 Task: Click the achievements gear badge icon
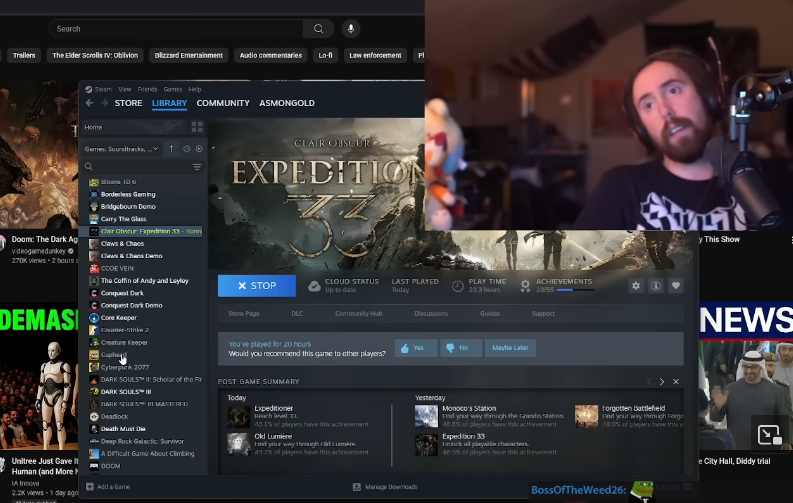coord(525,286)
